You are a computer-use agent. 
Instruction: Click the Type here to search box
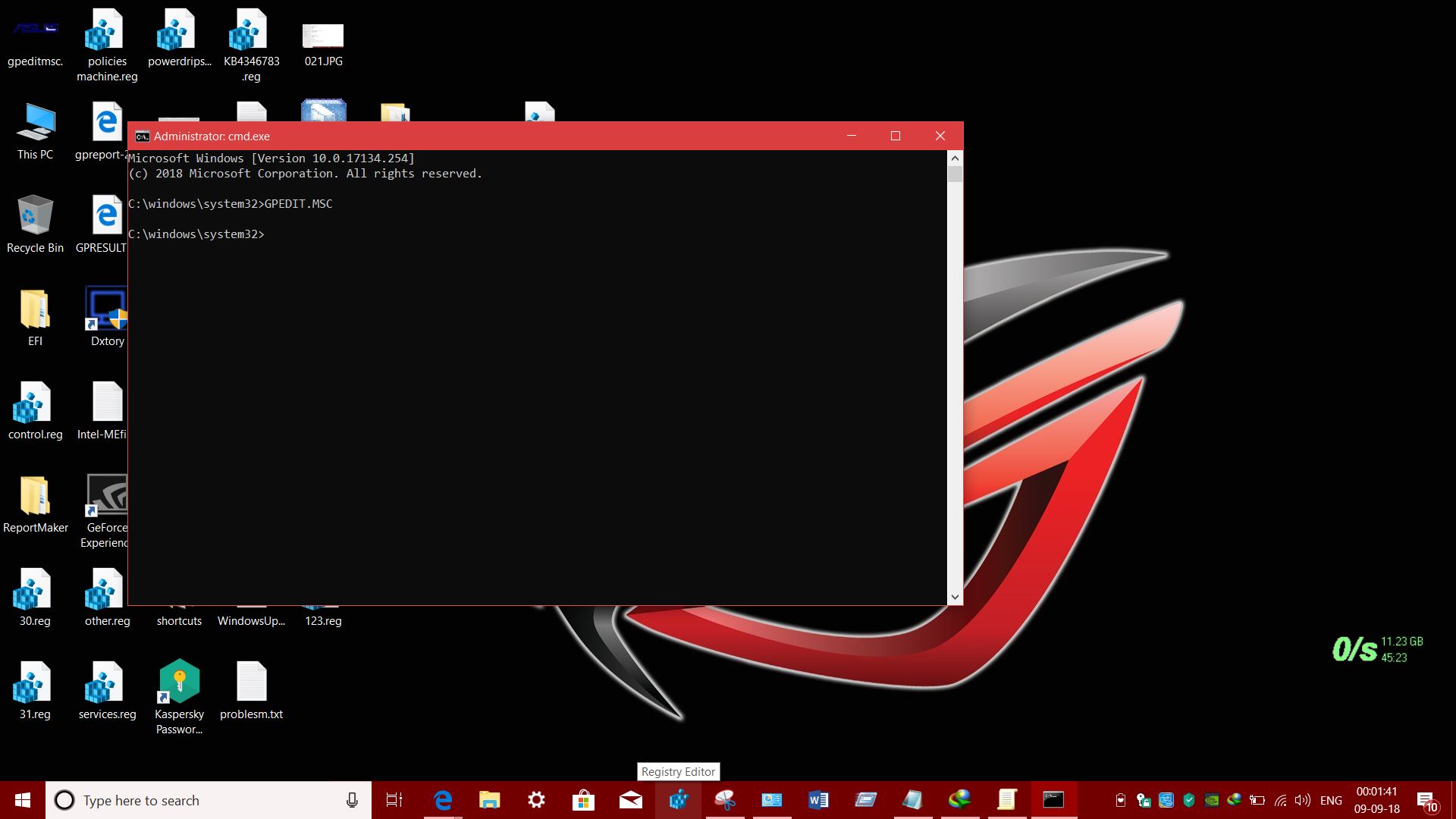click(197, 800)
